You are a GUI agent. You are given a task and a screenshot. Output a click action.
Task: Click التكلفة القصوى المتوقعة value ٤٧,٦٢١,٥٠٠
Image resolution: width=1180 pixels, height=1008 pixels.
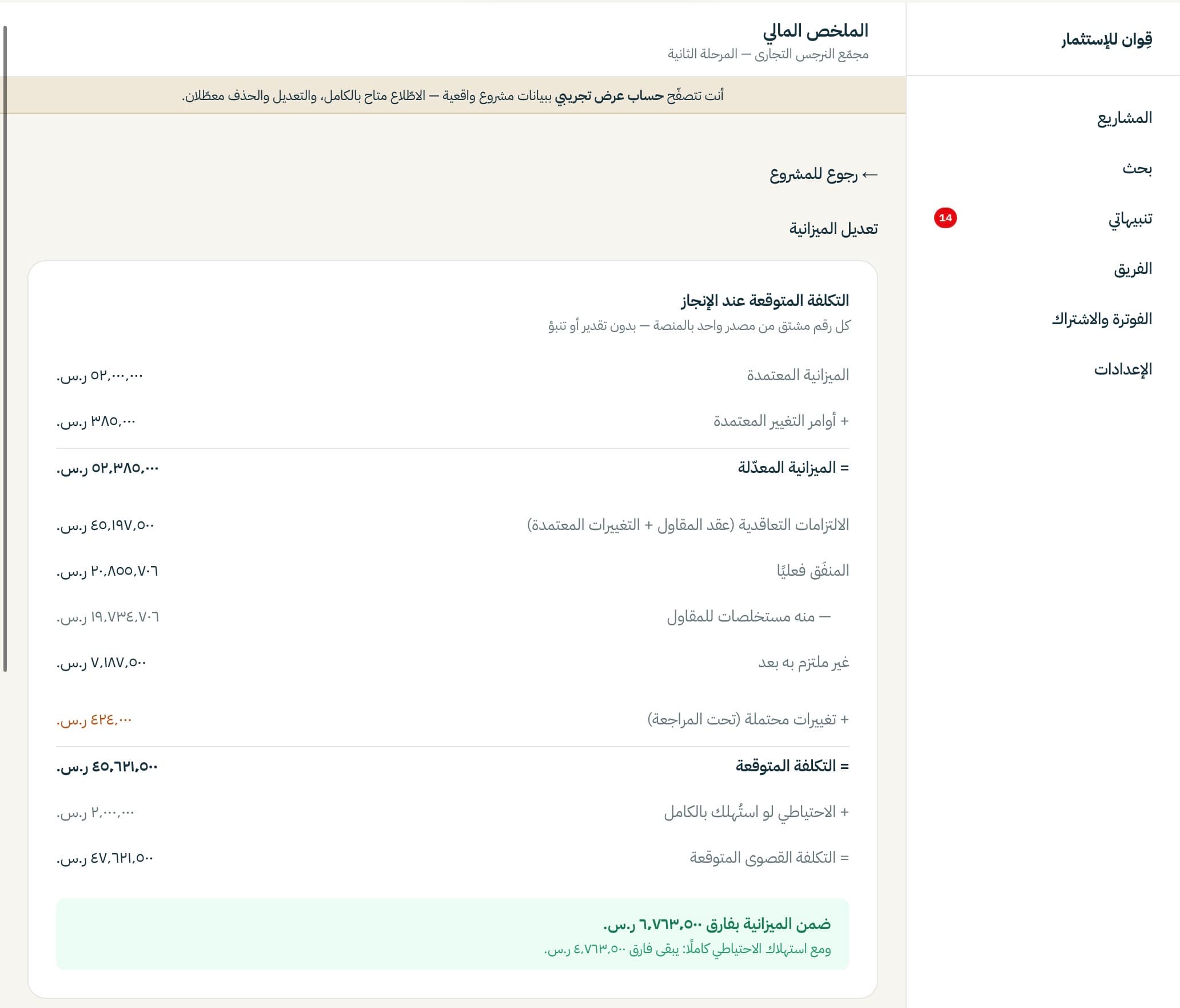pyautogui.click(x=105, y=858)
